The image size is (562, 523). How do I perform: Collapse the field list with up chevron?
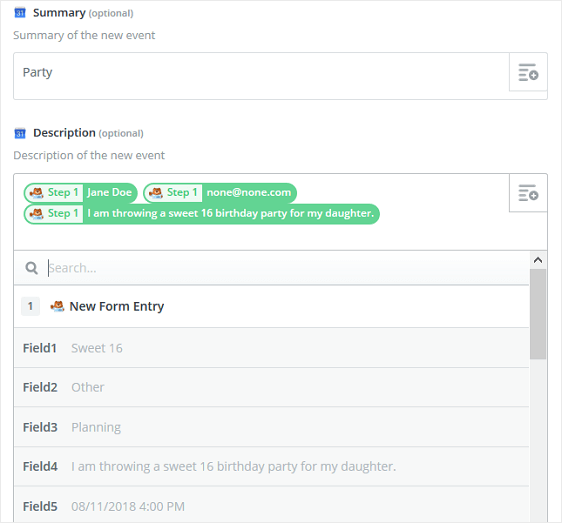click(x=538, y=260)
